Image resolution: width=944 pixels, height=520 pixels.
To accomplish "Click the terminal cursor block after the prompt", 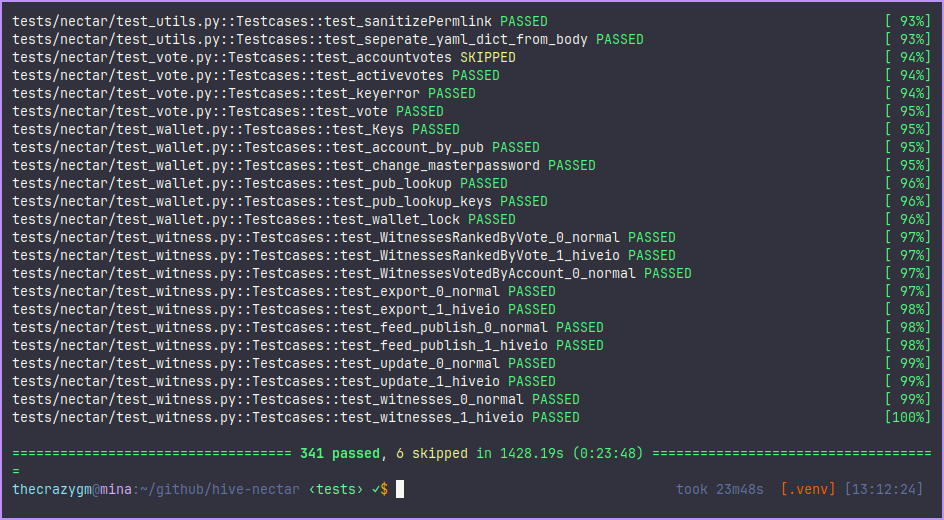I will (x=399, y=489).
